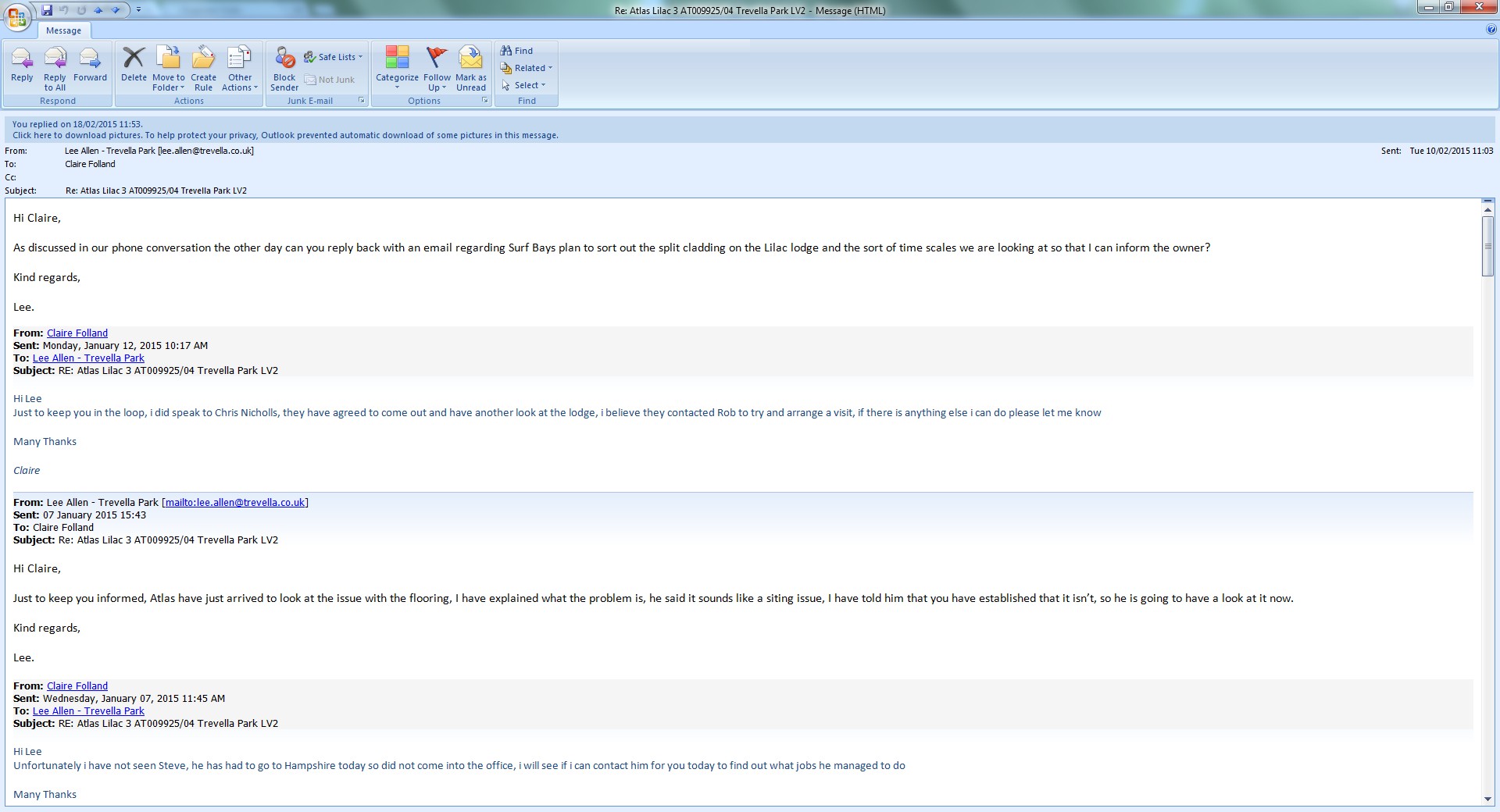
Task: Click info bar to download pictures
Action: [x=285, y=135]
